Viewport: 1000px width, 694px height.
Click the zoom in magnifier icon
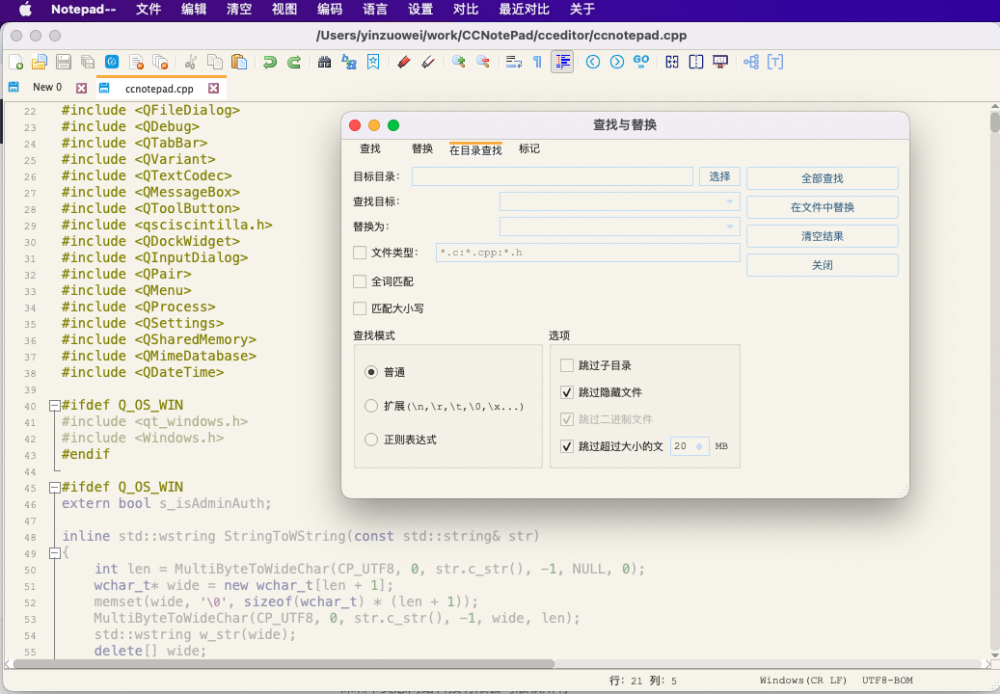458,62
